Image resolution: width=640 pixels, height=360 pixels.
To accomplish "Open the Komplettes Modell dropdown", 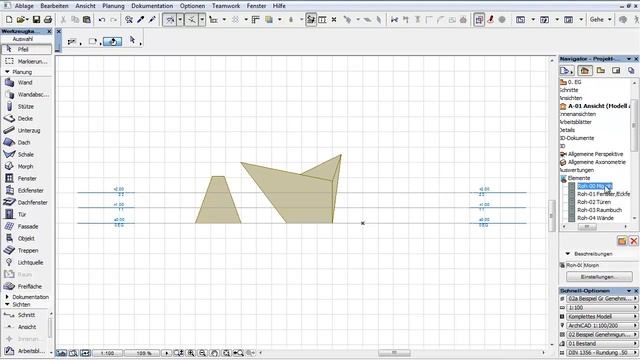I will click(x=602, y=317).
